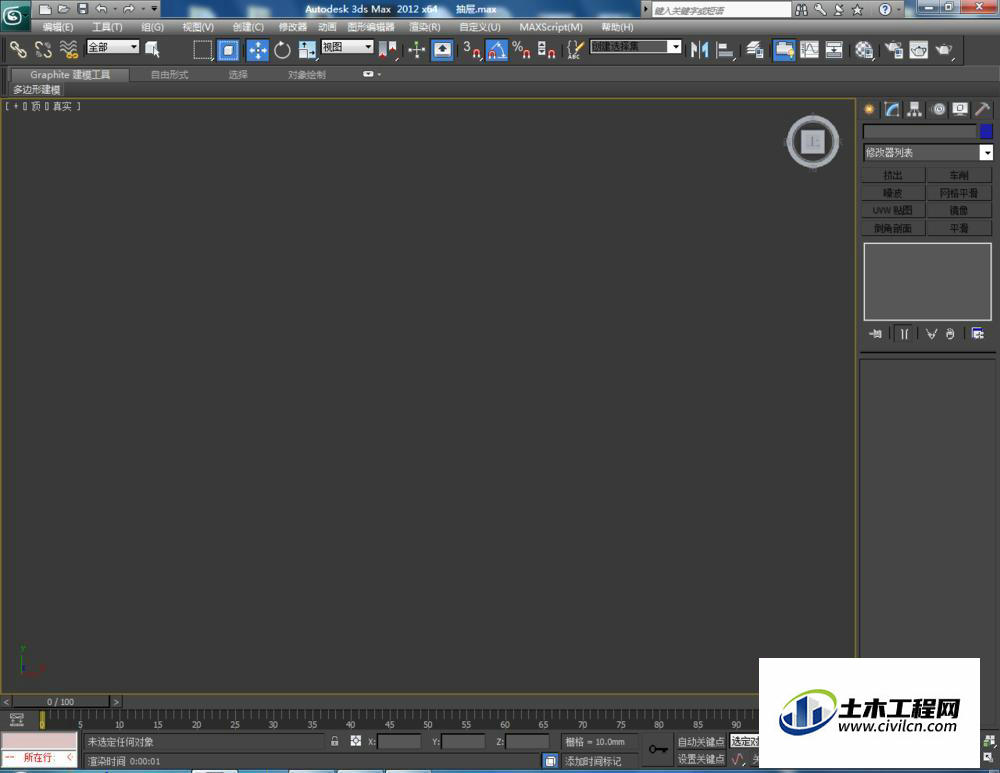Activate the Select and Rotate tool
The height and width of the screenshot is (773, 1000).
click(282, 50)
